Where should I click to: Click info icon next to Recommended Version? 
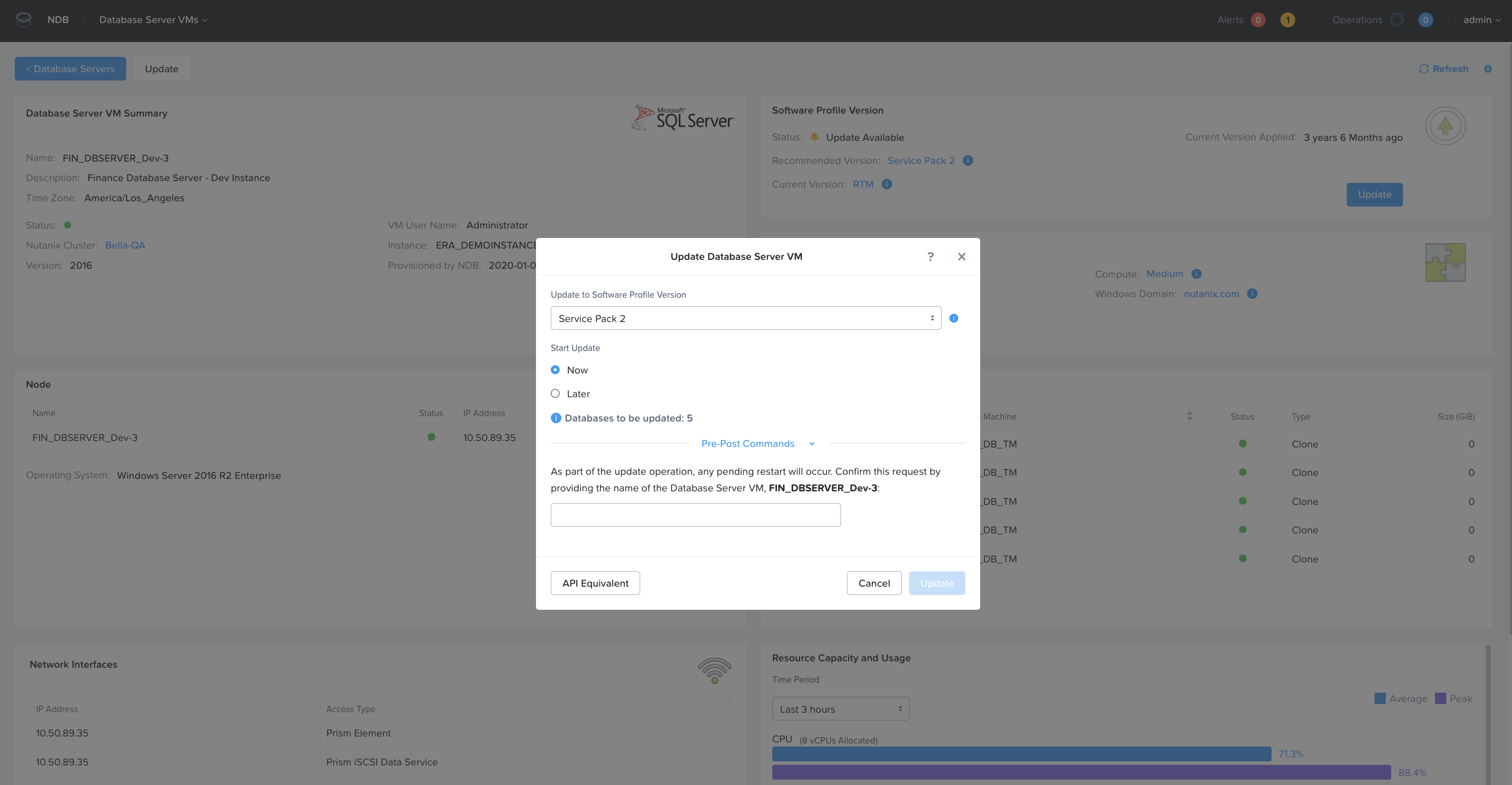point(968,160)
